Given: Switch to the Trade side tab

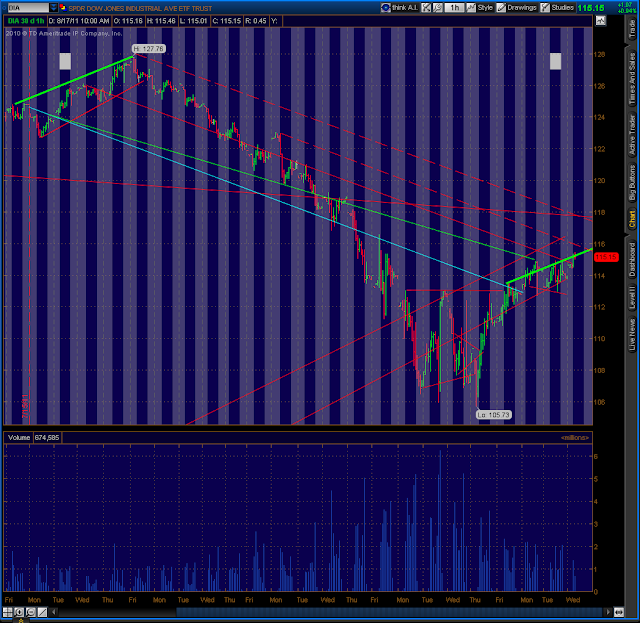Looking at the screenshot, I should click(632, 29).
